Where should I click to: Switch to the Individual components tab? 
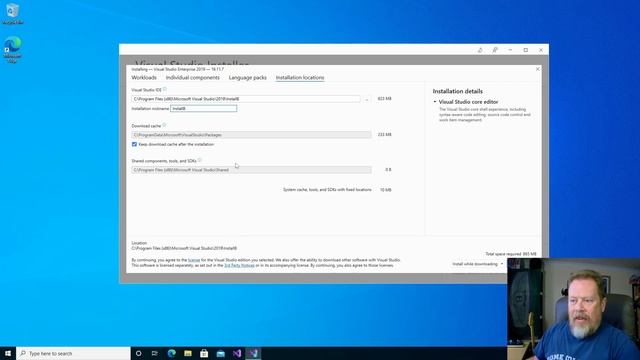pyautogui.click(x=192, y=78)
